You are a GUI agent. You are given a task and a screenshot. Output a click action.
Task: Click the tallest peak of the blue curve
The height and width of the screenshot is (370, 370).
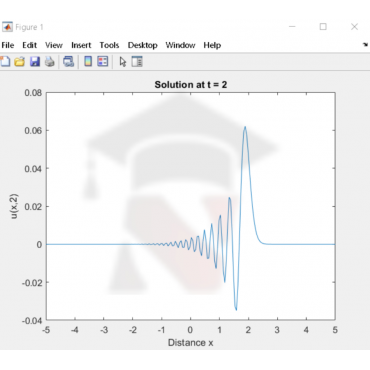tap(245, 127)
